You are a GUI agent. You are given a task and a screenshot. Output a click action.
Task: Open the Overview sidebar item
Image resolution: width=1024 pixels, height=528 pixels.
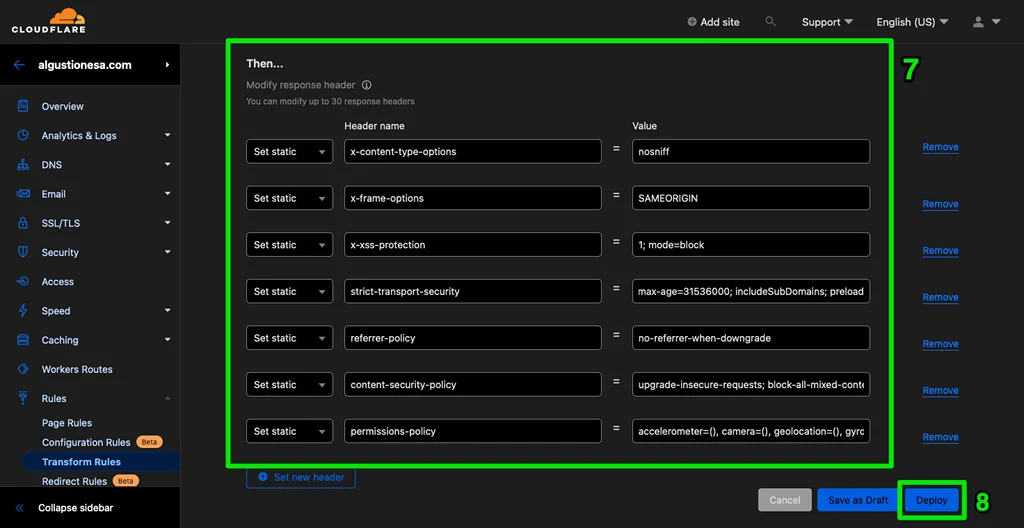pos(62,106)
